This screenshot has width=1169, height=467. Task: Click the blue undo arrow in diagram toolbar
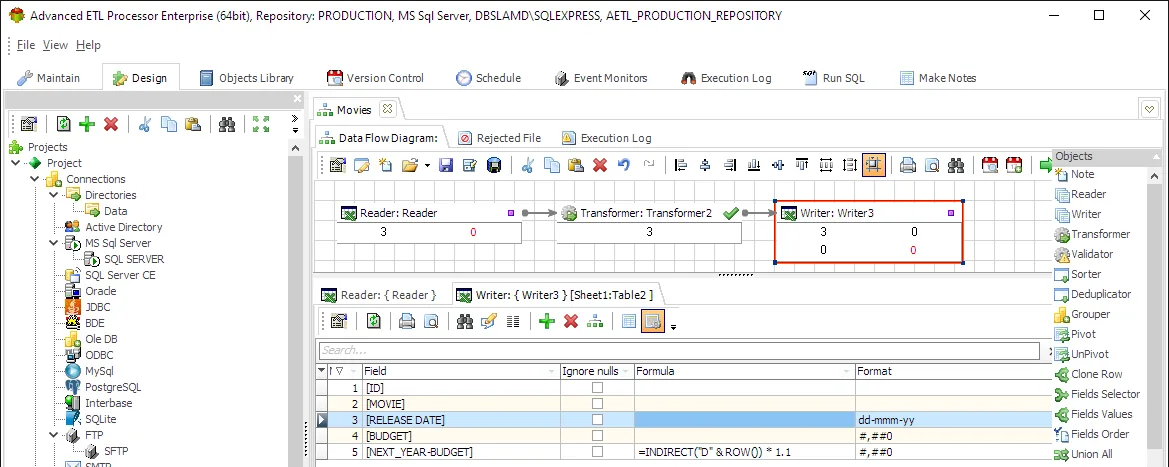pyautogui.click(x=624, y=166)
